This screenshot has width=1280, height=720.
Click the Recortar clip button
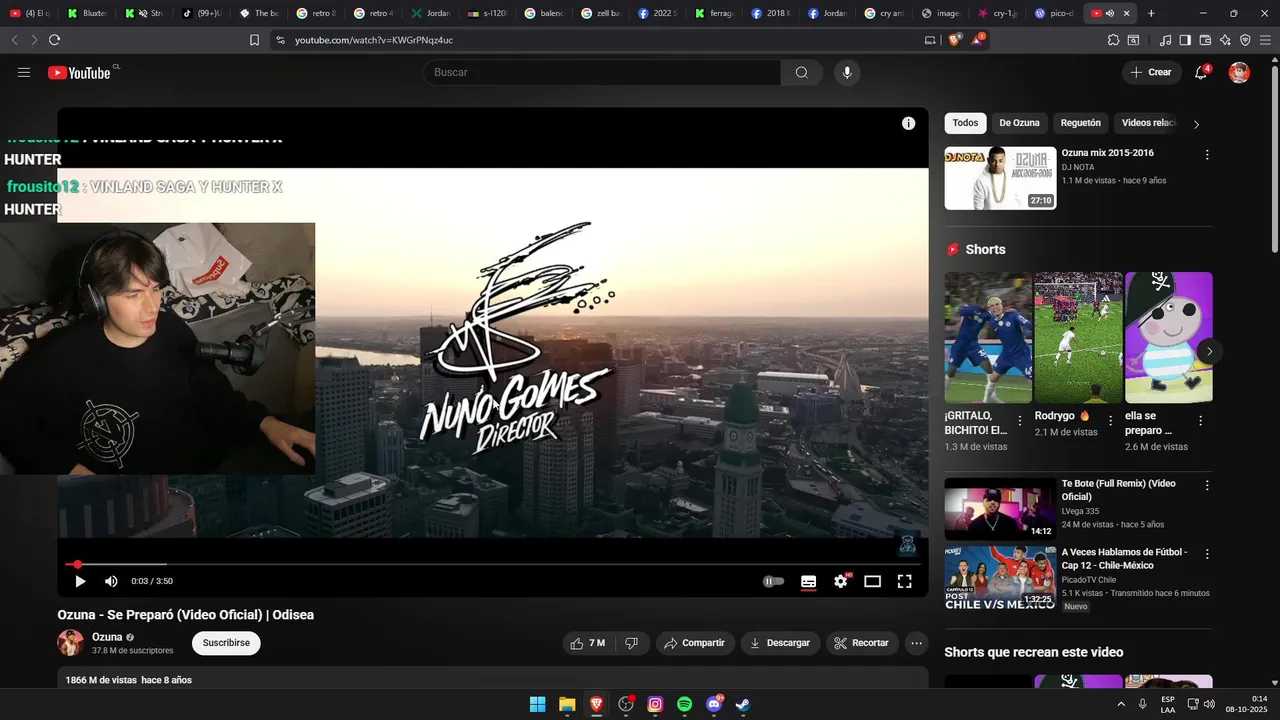[862, 643]
